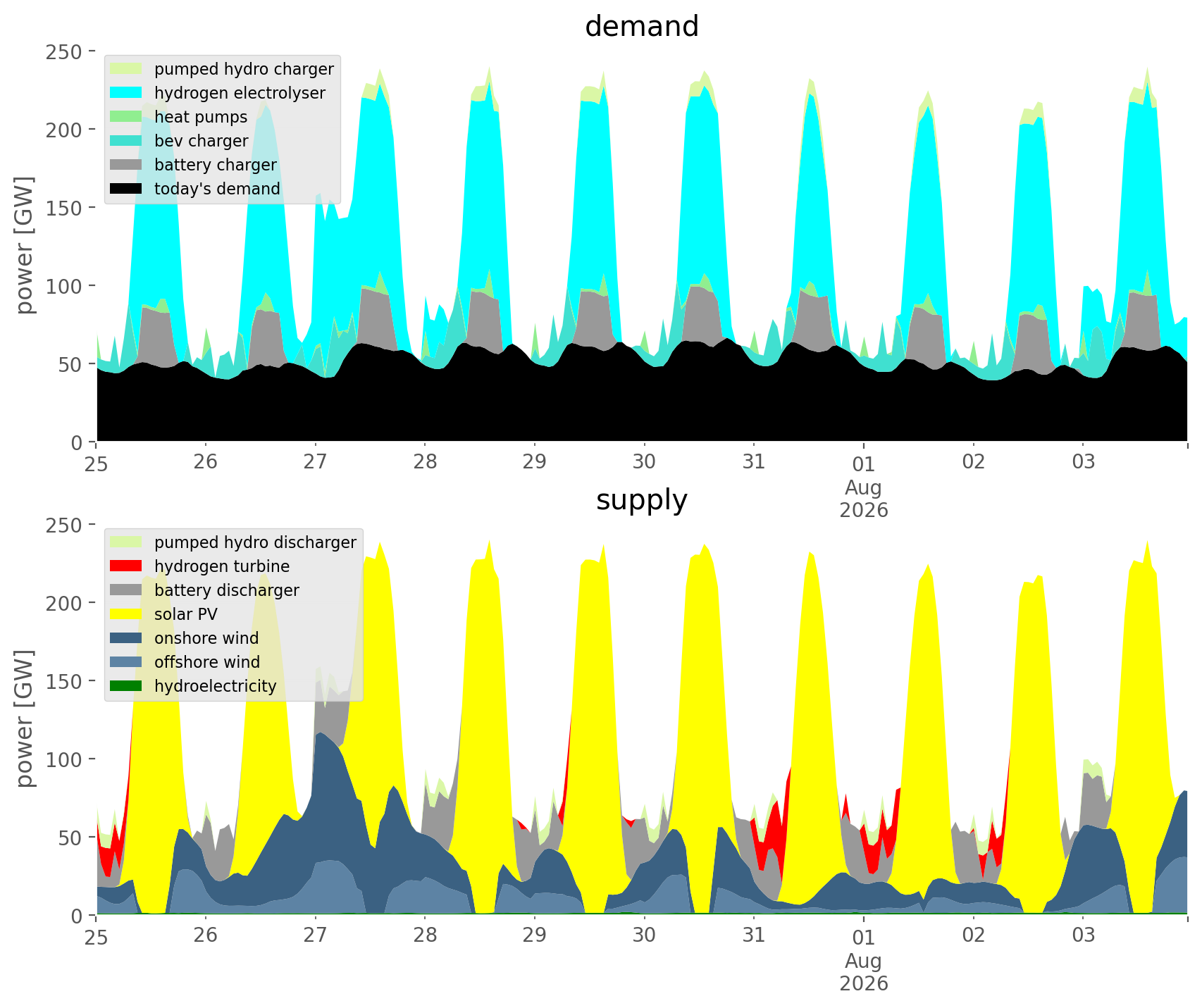Select the "pumped hydro charger" legend label
This screenshot has width=1202, height=1008.
tap(244, 69)
